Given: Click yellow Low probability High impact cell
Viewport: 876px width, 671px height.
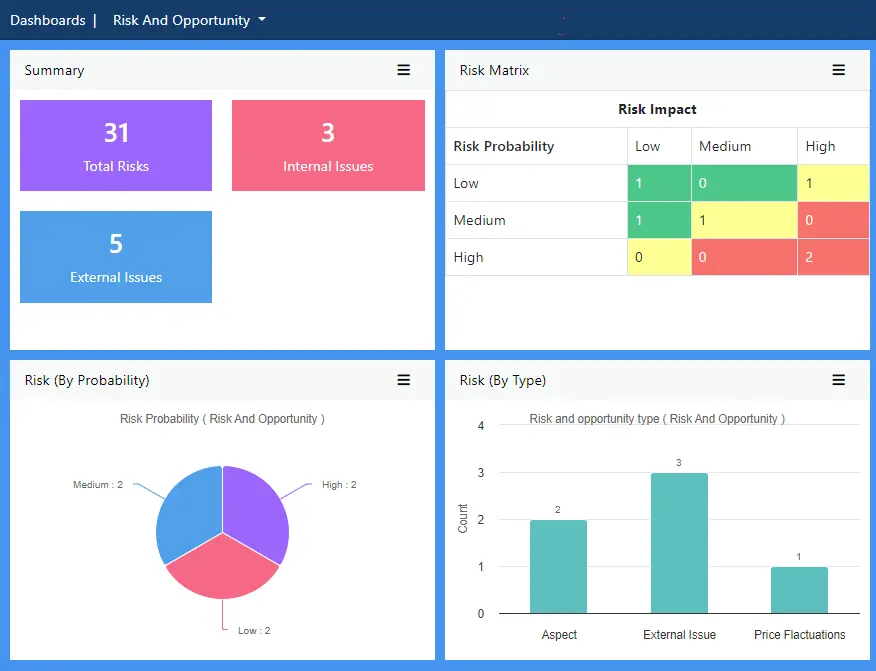Looking at the screenshot, I should [x=833, y=183].
